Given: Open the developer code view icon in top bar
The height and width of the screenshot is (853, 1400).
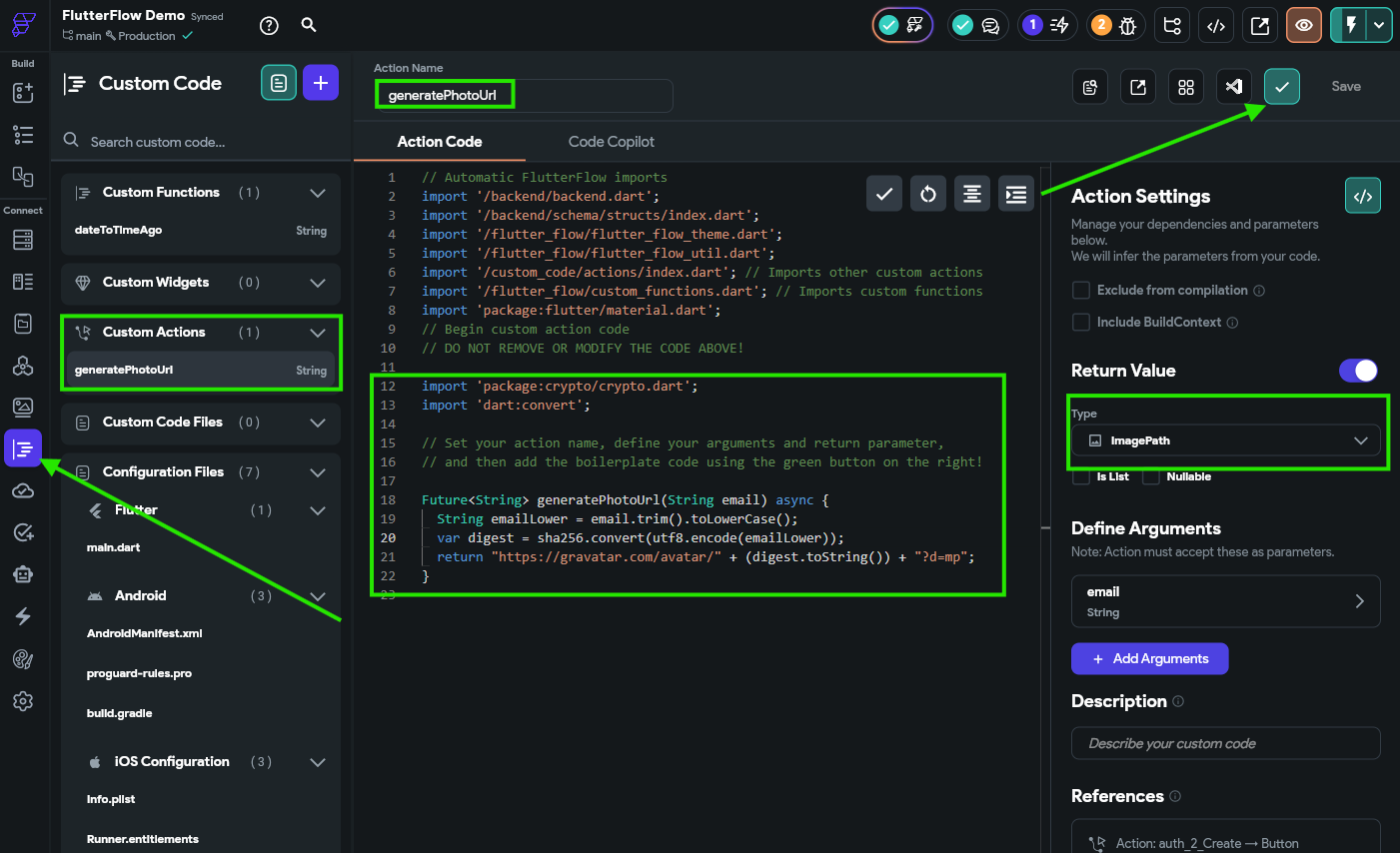Looking at the screenshot, I should (x=1216, y=25).
